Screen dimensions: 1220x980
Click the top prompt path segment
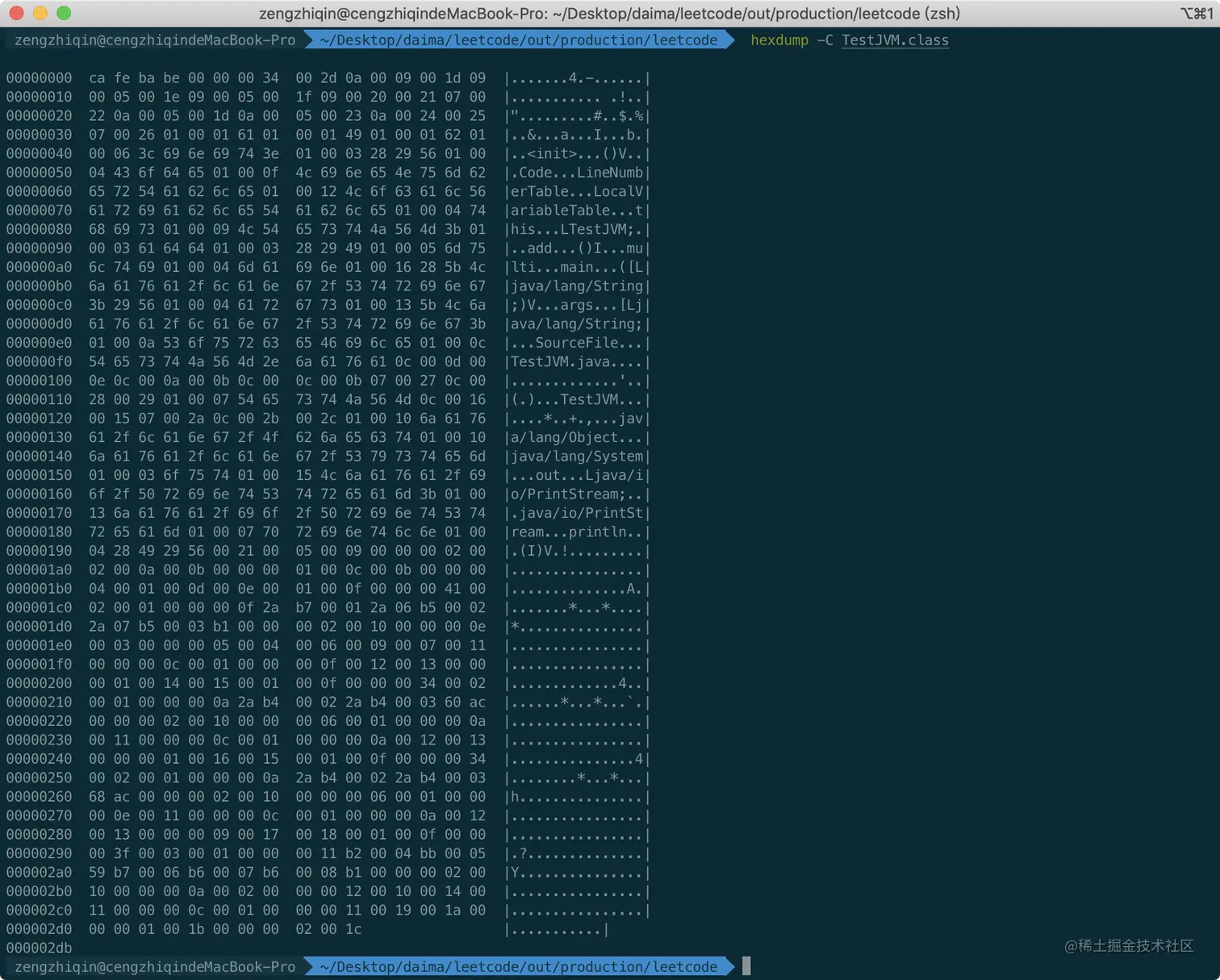click(518, 40)
